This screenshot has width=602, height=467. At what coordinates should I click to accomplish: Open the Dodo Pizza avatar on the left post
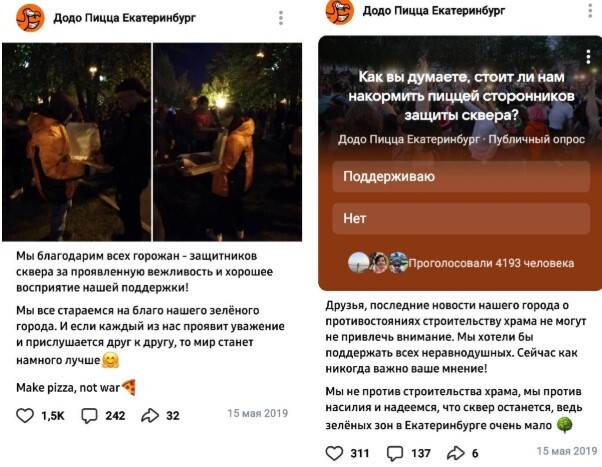coord(30,18)
